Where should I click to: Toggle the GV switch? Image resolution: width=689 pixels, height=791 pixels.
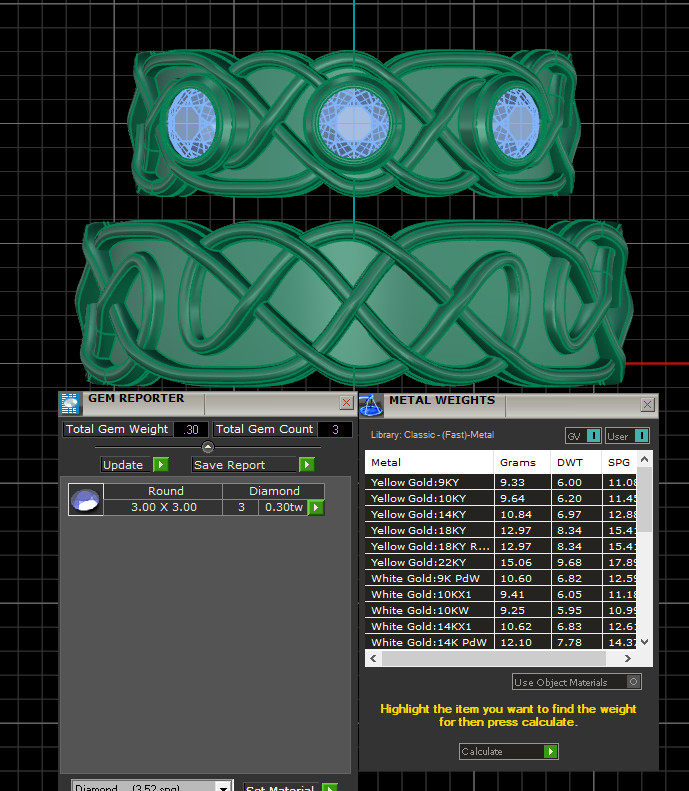click(x=594, y=436)
